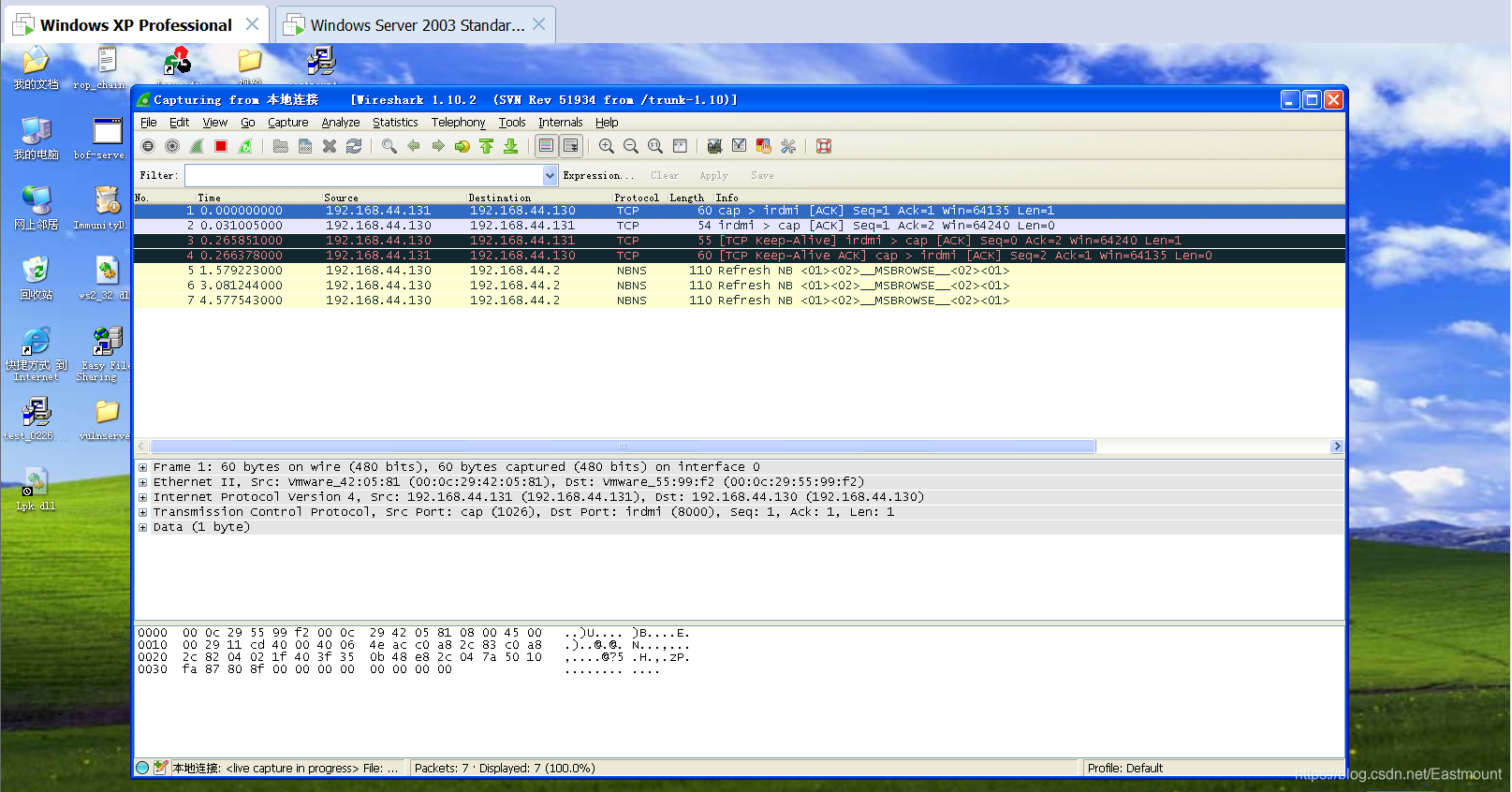Open the File menu
1512x792 pixels.
149,123
